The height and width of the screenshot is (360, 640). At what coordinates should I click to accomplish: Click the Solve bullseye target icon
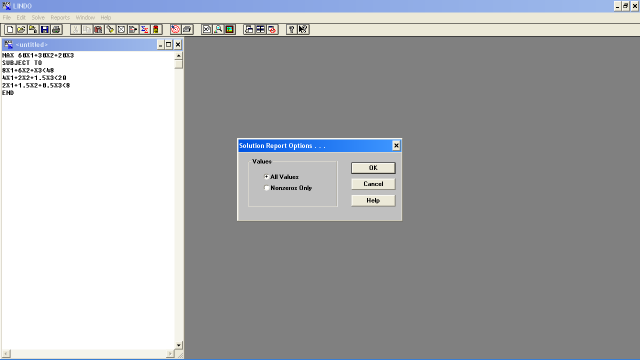(176, 29)
